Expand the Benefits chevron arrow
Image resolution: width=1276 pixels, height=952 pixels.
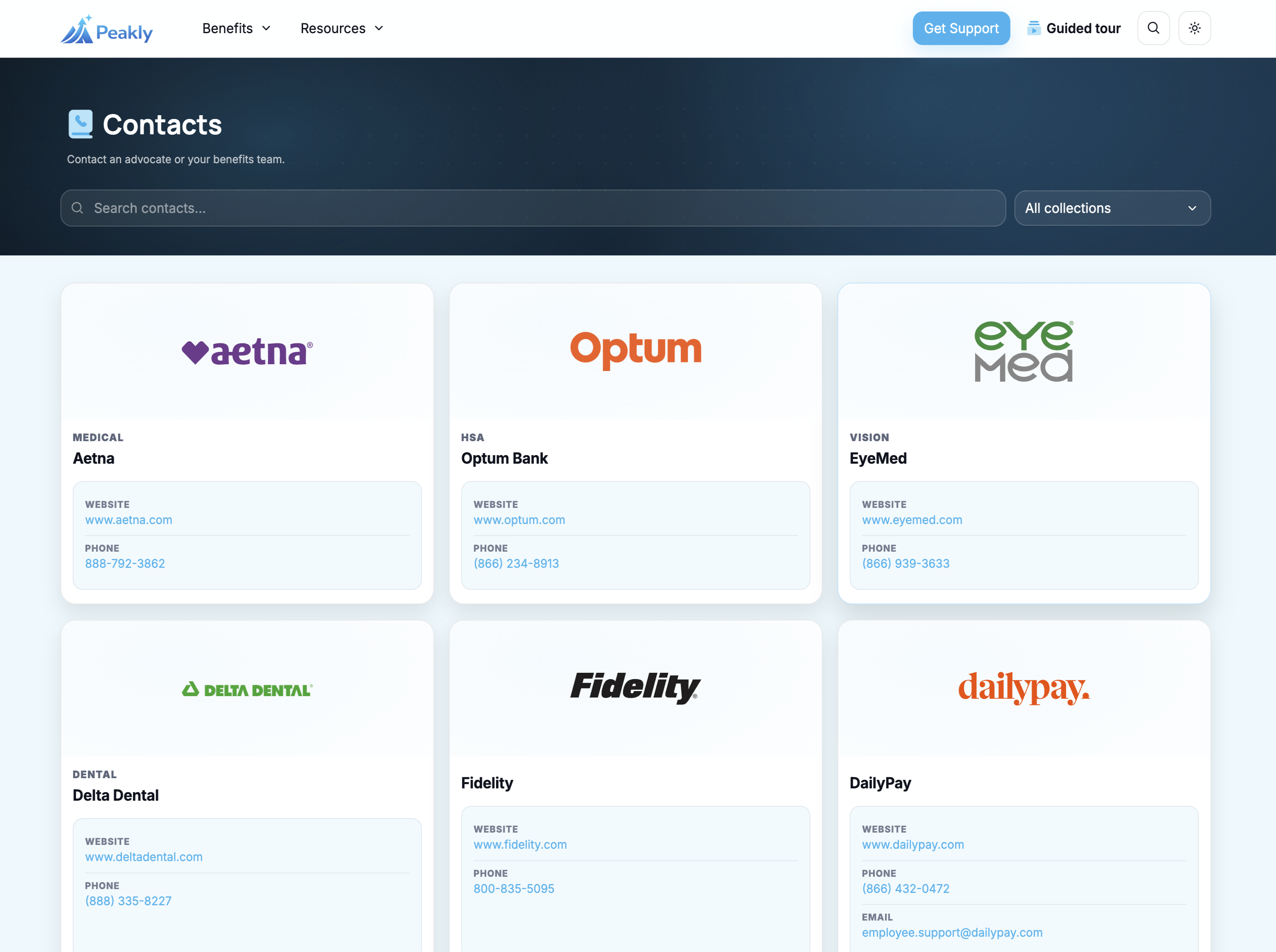point(266,28)
